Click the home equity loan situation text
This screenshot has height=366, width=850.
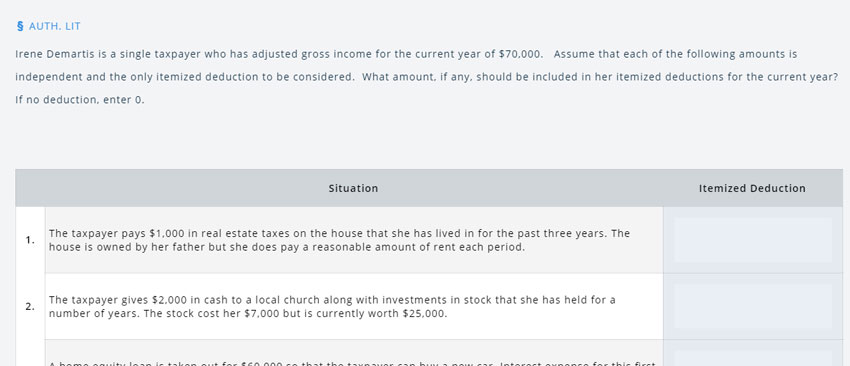click(352, 363)
